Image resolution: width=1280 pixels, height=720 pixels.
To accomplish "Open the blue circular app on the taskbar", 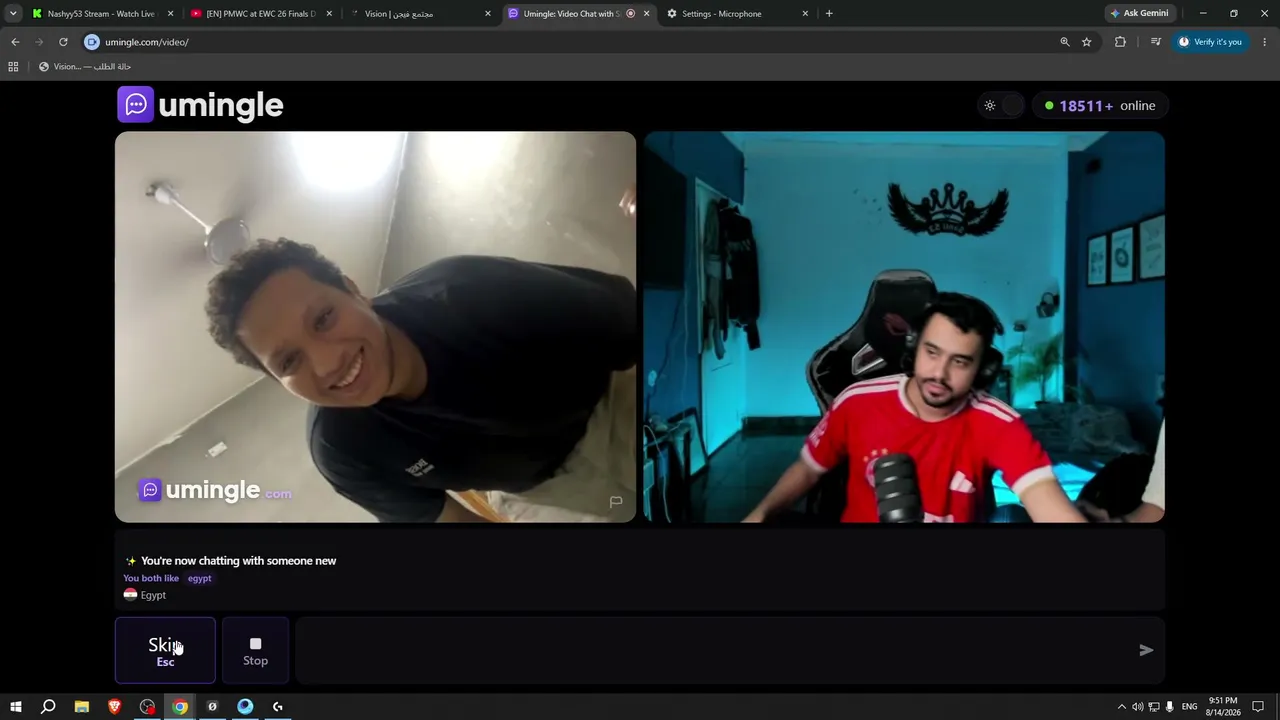I will [x=245, y=706].
